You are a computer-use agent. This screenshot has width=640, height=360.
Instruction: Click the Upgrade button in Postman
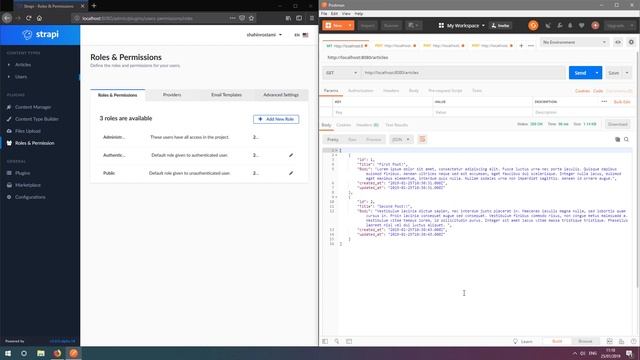pyautogui.click(x=620, y=25)
